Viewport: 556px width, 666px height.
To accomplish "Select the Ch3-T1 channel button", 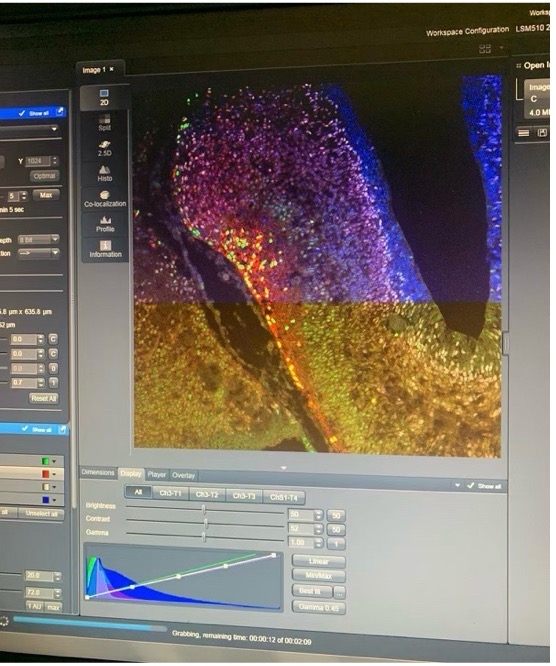I will pyautogui.click(x=170, y=494).
